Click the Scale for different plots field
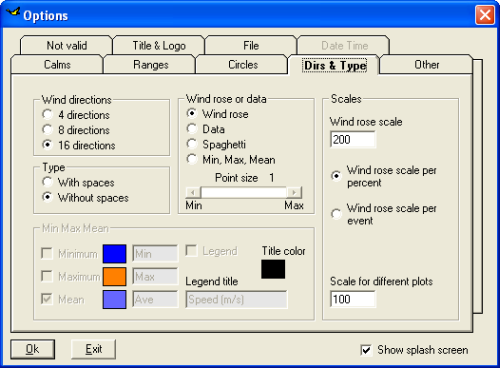500x368 pixels. (353, 299)
